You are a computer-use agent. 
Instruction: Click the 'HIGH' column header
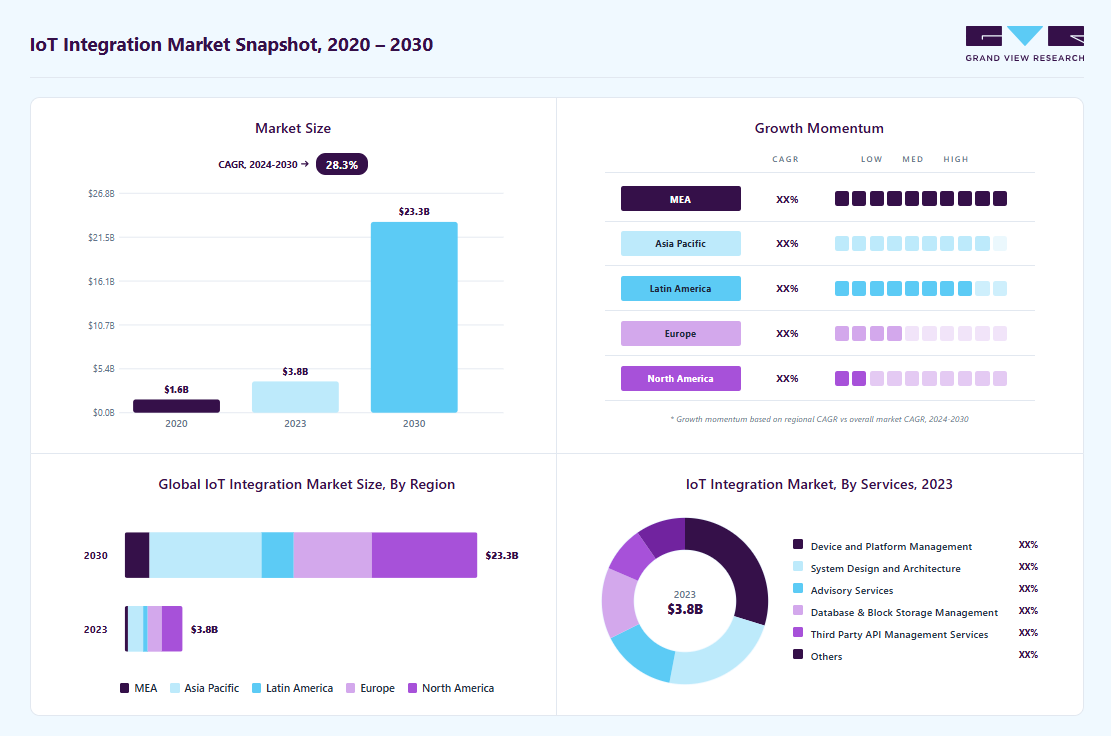click(x=956, y=159)
